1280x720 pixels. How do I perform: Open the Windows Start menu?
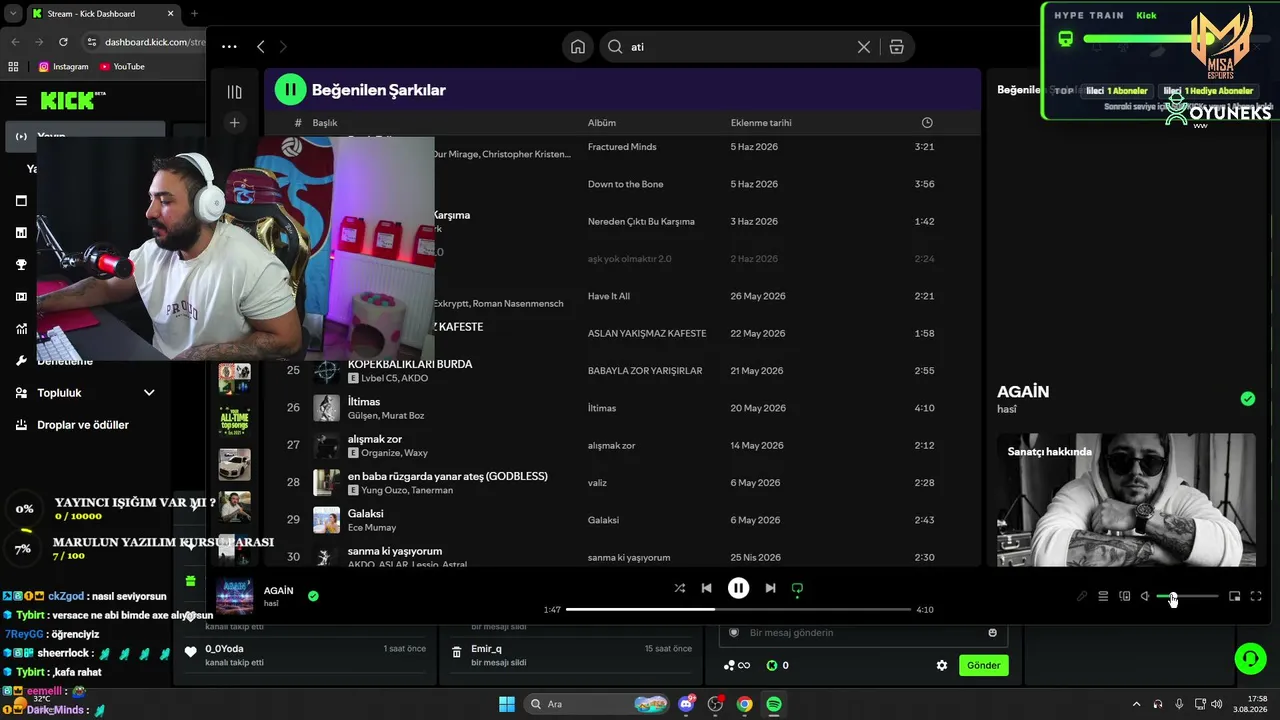(506, 704)
